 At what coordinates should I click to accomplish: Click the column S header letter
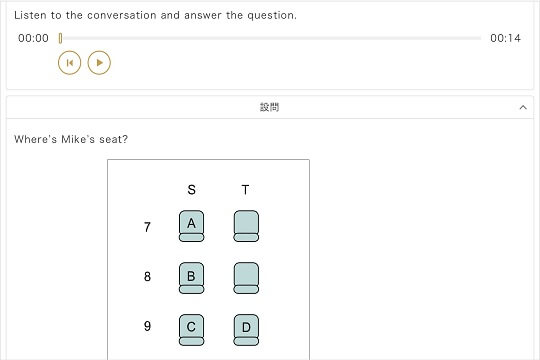point(191,189)
